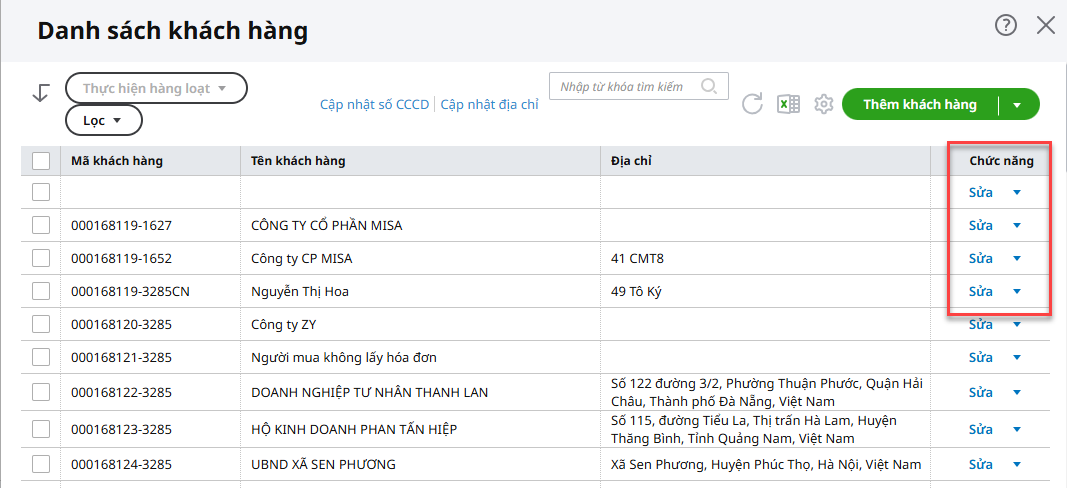This screenshot has height=488, width=1067.
Task: Open the settings gear icon
Action: tap(823, 104)
